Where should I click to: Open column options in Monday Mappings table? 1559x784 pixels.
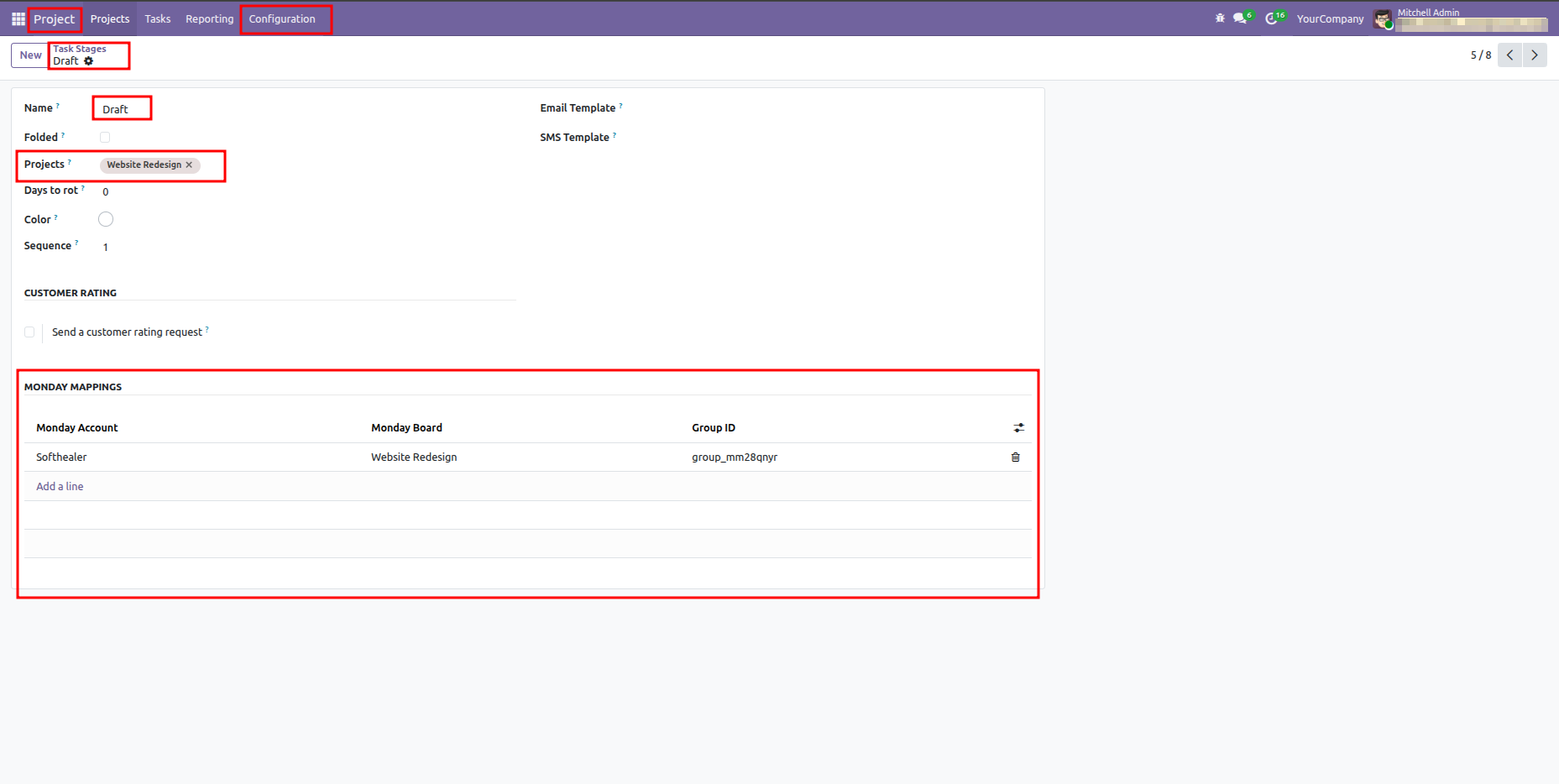(1018, 428)
